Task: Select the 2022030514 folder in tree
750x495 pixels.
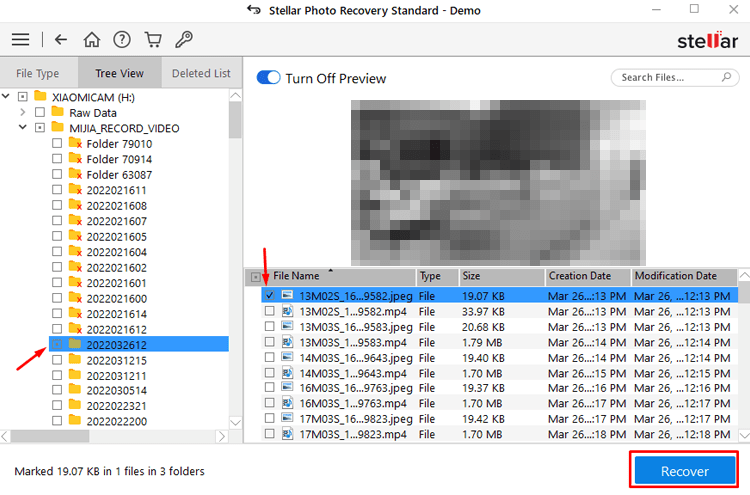Action: pos(117,391)
